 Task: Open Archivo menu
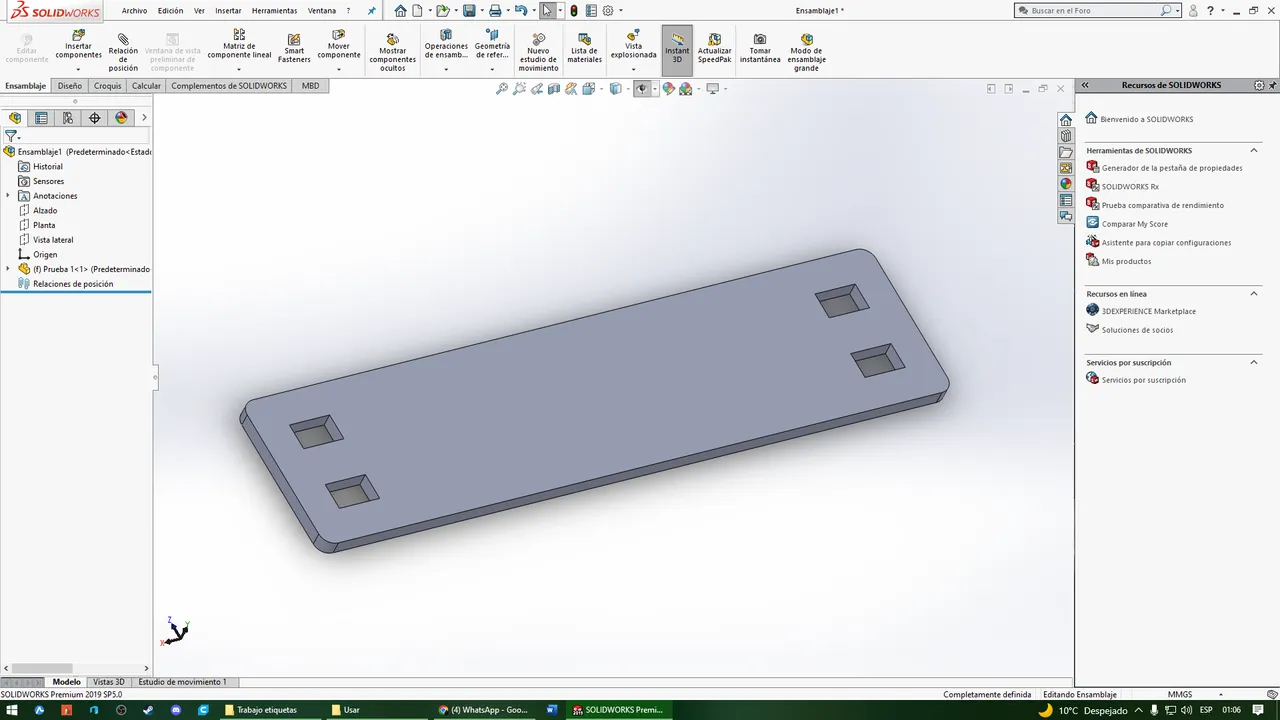[x=134, y=10]
